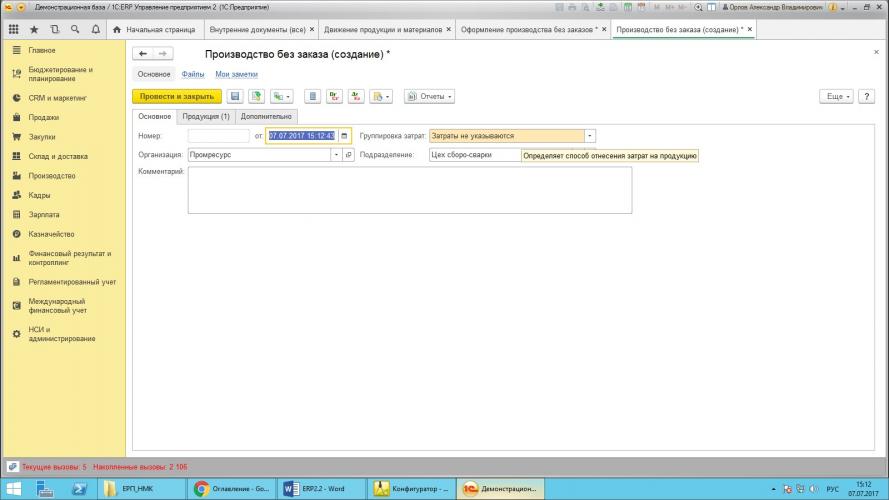Click the Провести и закрыть button

[x=176, y=97]
